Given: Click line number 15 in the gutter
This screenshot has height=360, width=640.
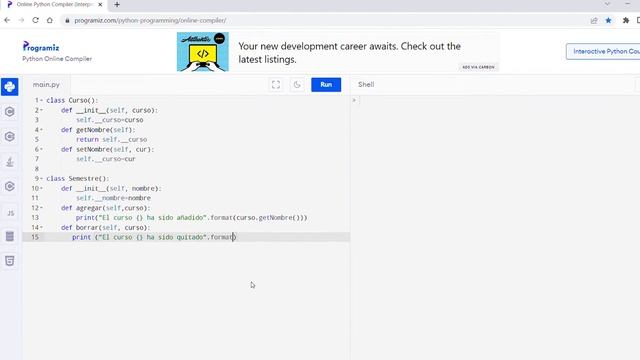Looking at the screenshot, I should tap(35, 237).
